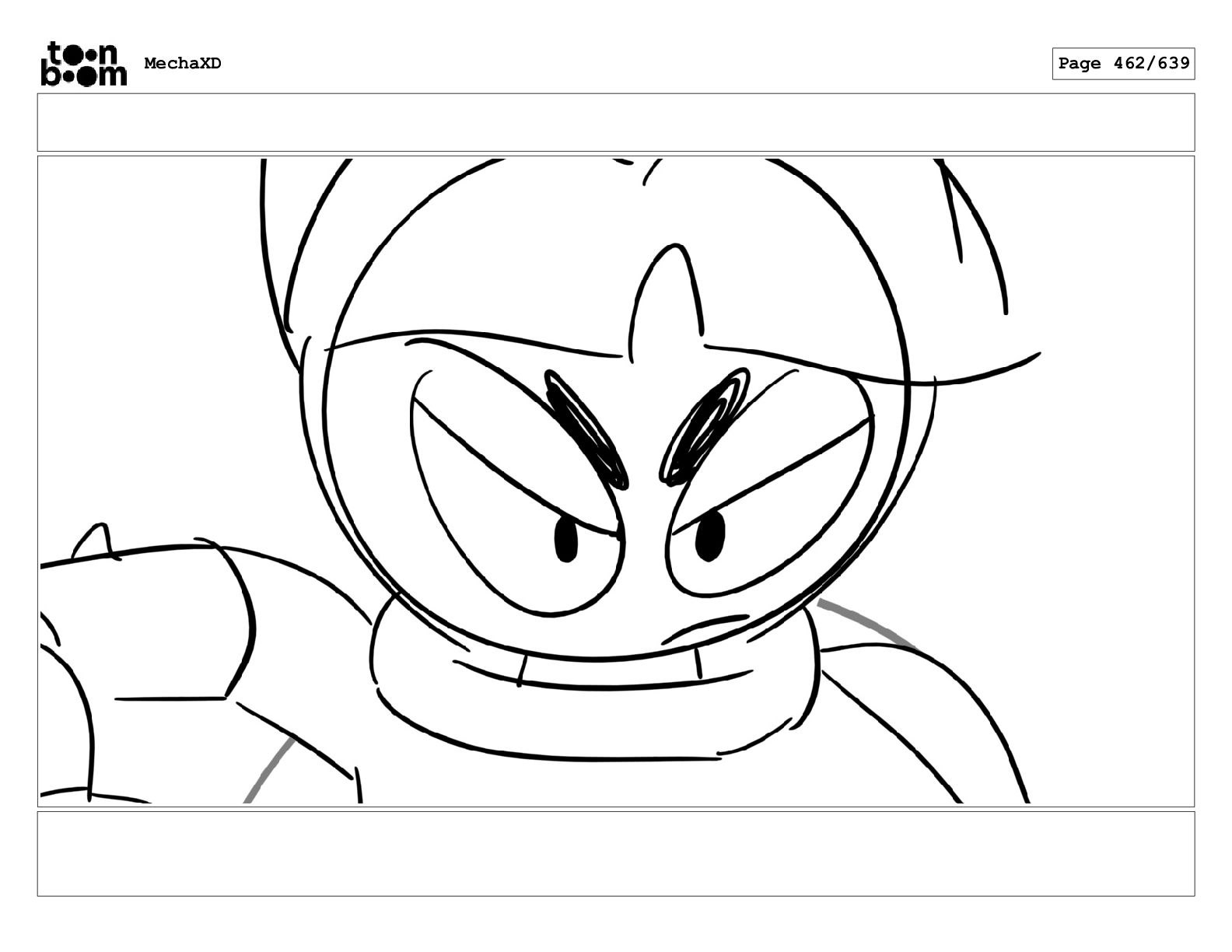Click the character's frowning mouth line
The width and height of the screenshot is (1232, 952).
[x=705, y=626]
